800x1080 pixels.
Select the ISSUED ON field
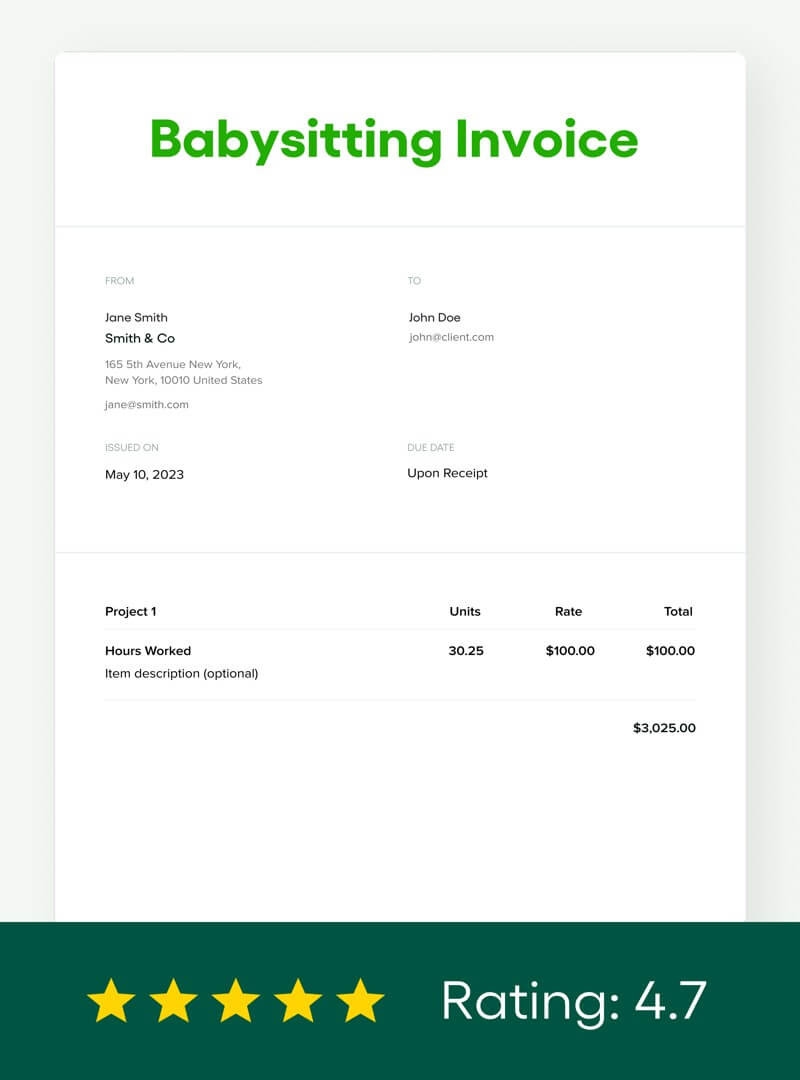click(x=132, y=447)
